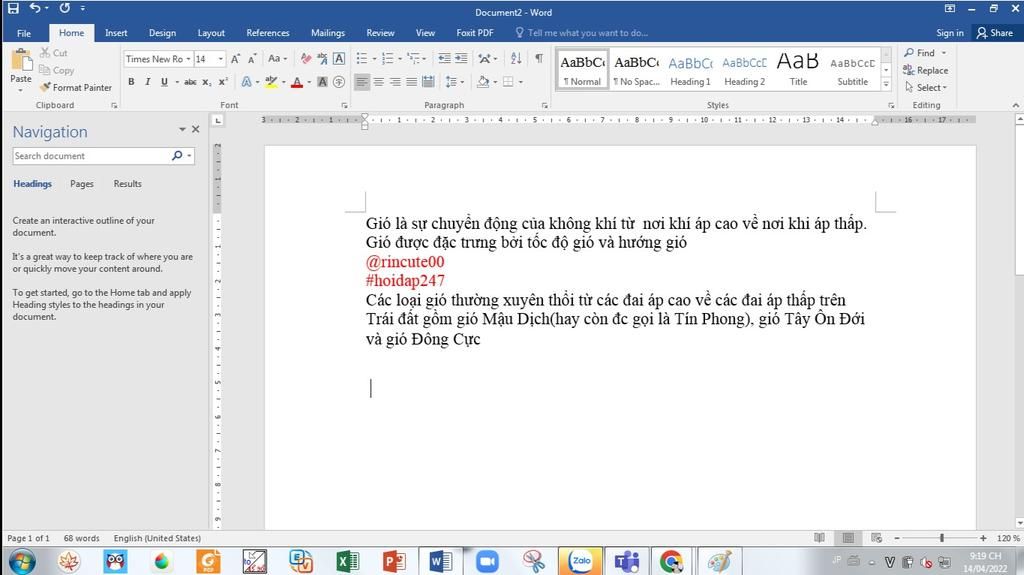Switch to the Design tab
Screen dimensions: 1024x575
point(162,33)
